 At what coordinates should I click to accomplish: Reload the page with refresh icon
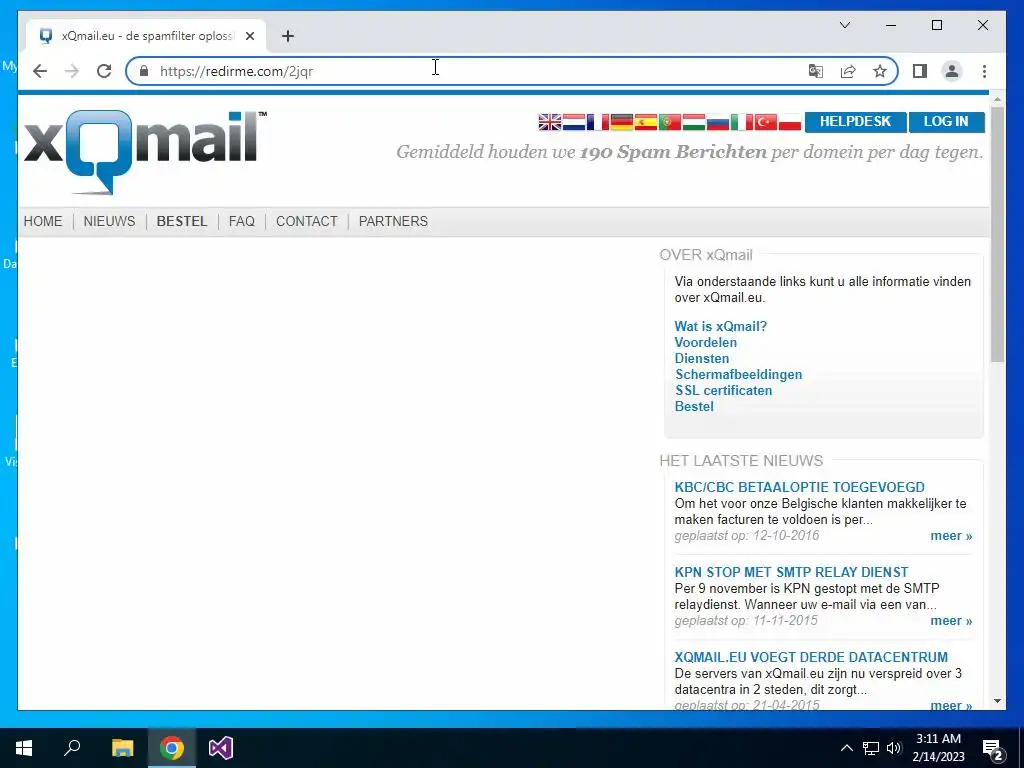104,71
